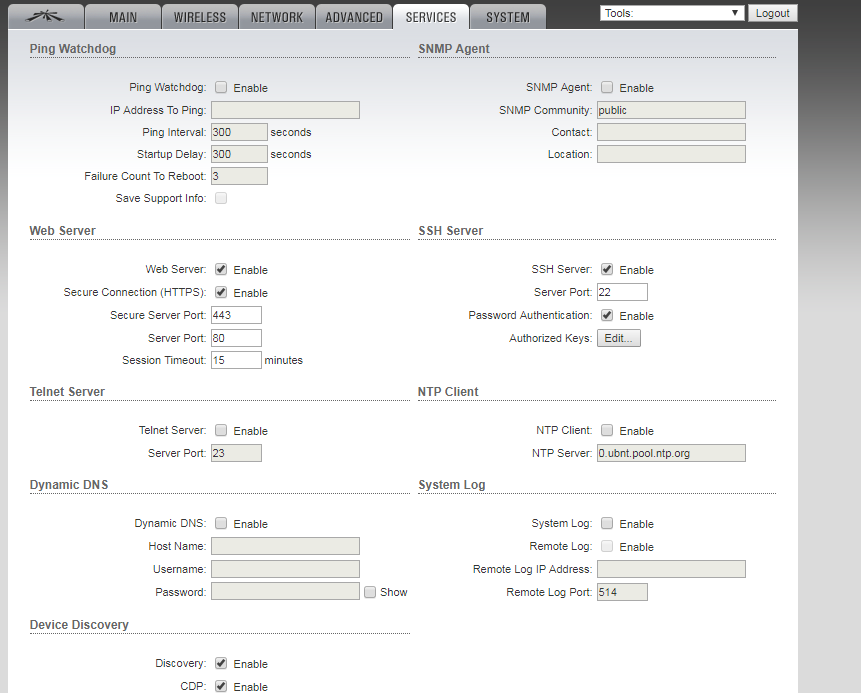861x693 pixels.
Task: Check the Show password checkbox
Action: (370, 592)
